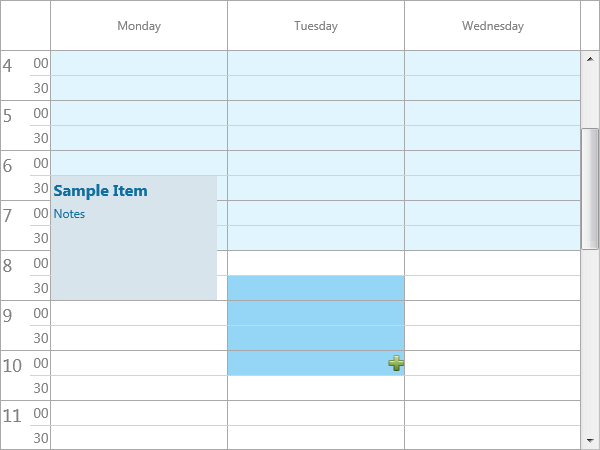Click the scrollbar track below the thumb
This screenshot has height=450, width=600.
tap(590, 342)
